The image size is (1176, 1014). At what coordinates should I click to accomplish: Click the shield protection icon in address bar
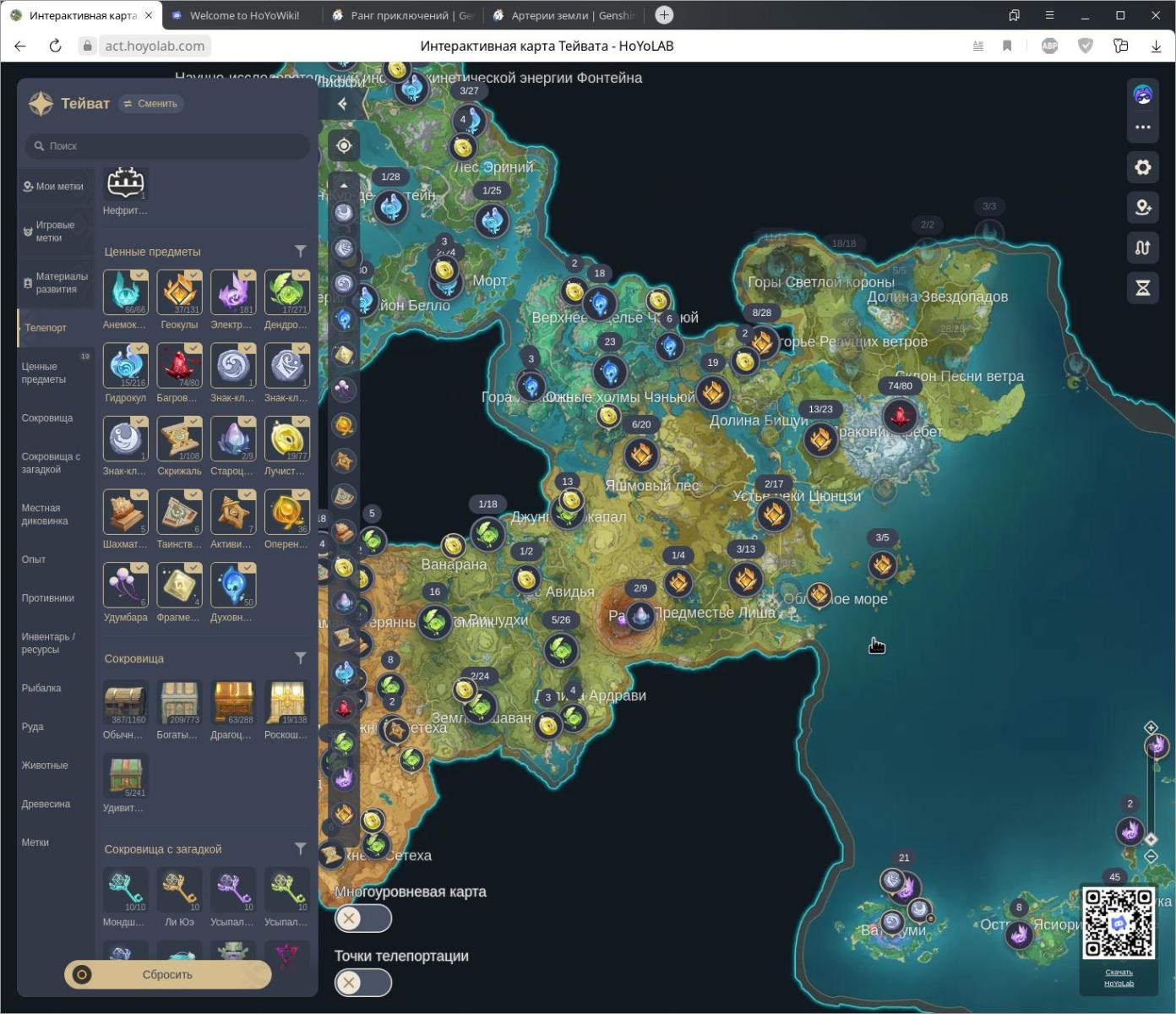[x=1086, y=46]
